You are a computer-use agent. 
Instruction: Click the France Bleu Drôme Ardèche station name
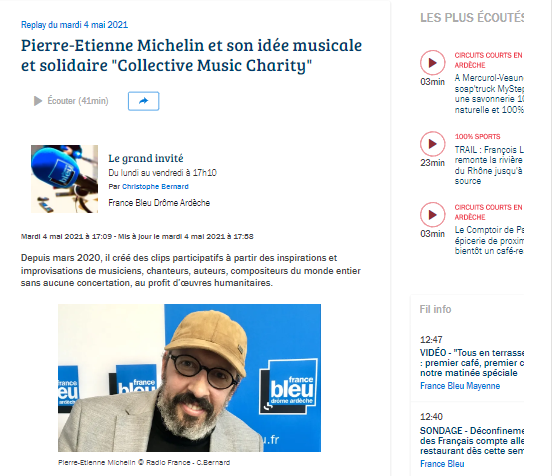[159, 203]
